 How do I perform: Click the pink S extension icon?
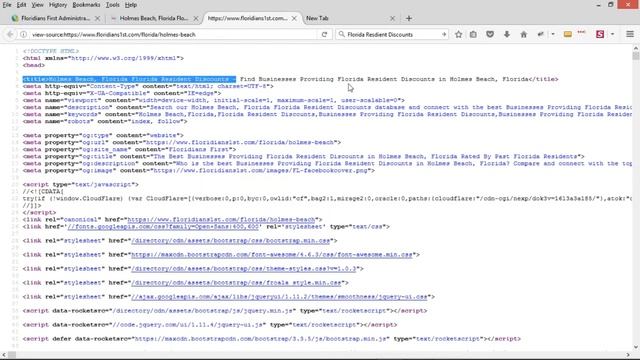(600, 35)
